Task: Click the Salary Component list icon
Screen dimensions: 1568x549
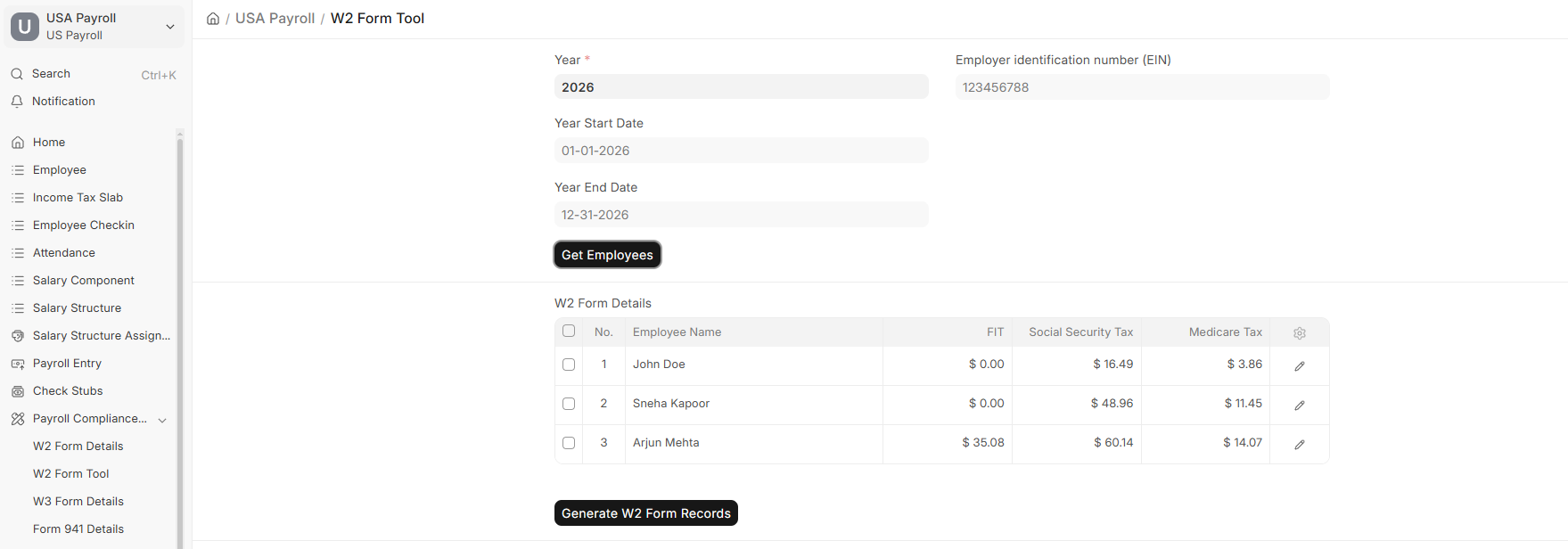Action: point(18,281)
